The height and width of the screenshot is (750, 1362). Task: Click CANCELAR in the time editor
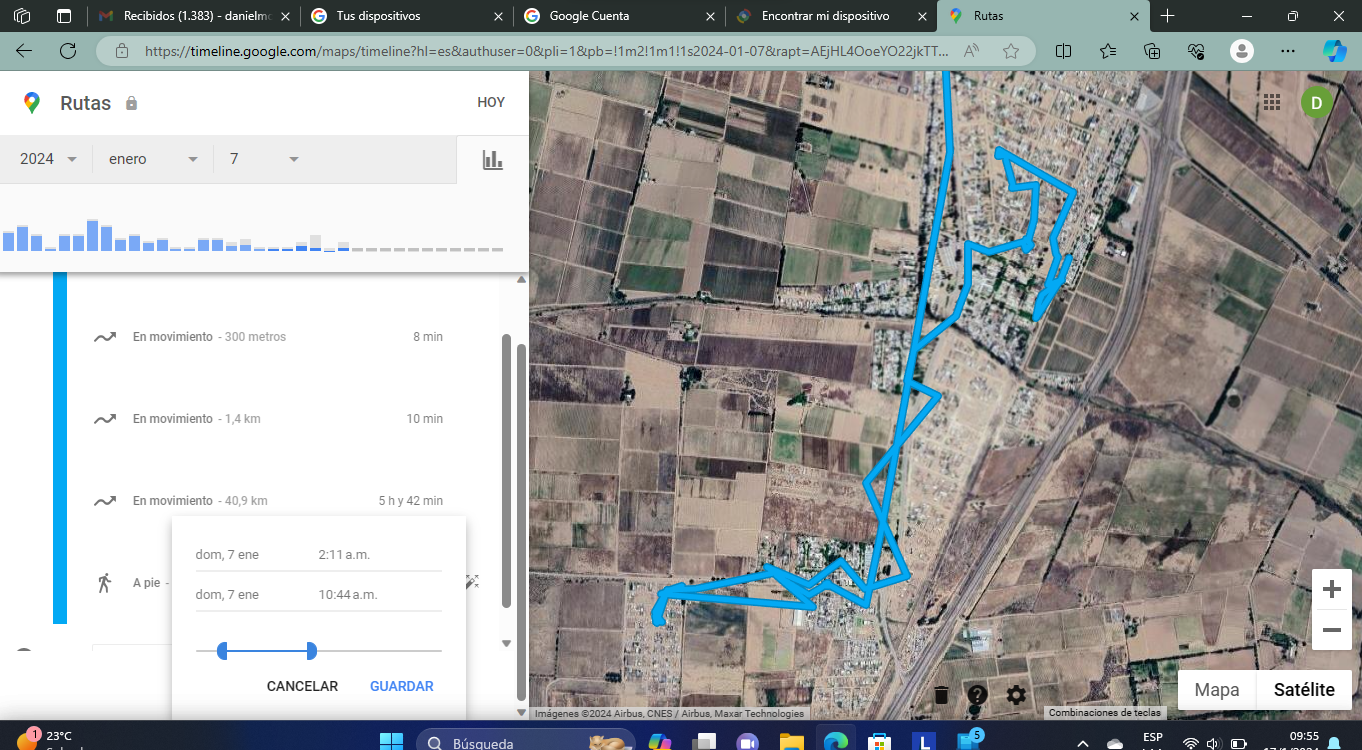pyautogui.click(x=302, y=686)
